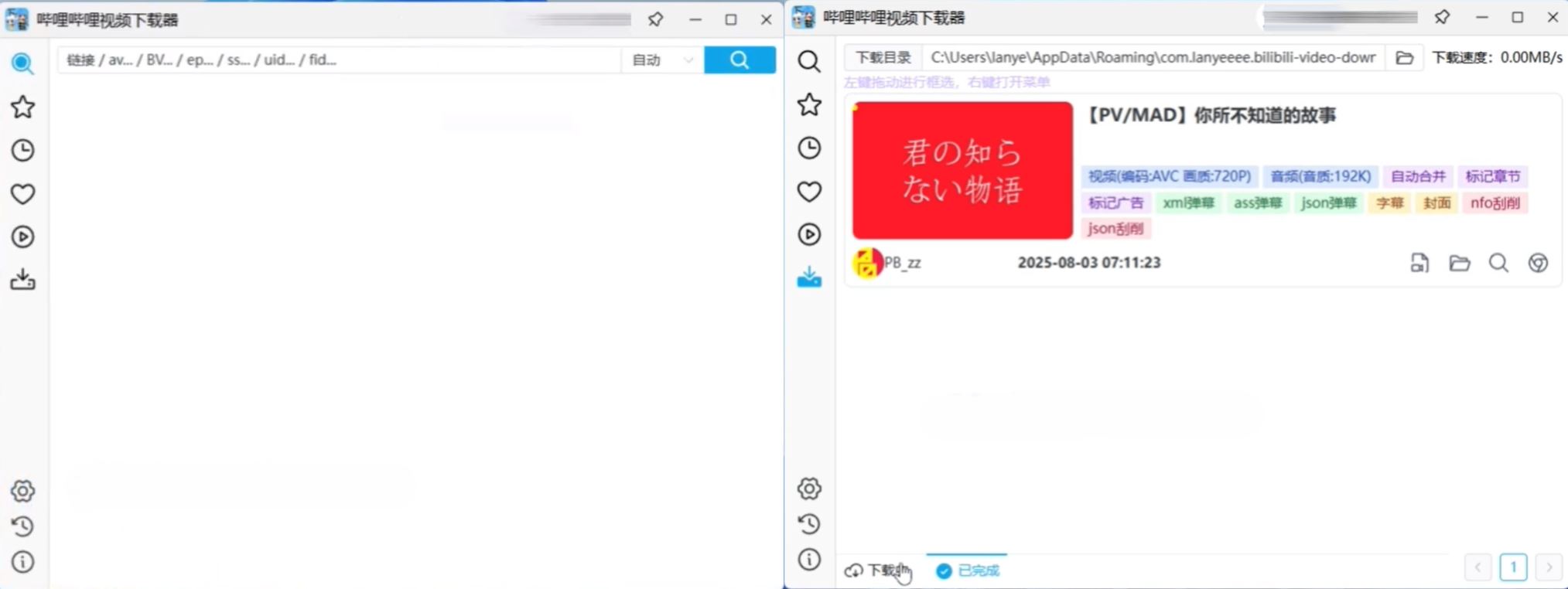
Task: Open info icon in right window sidebar
Action: point(809,560)
